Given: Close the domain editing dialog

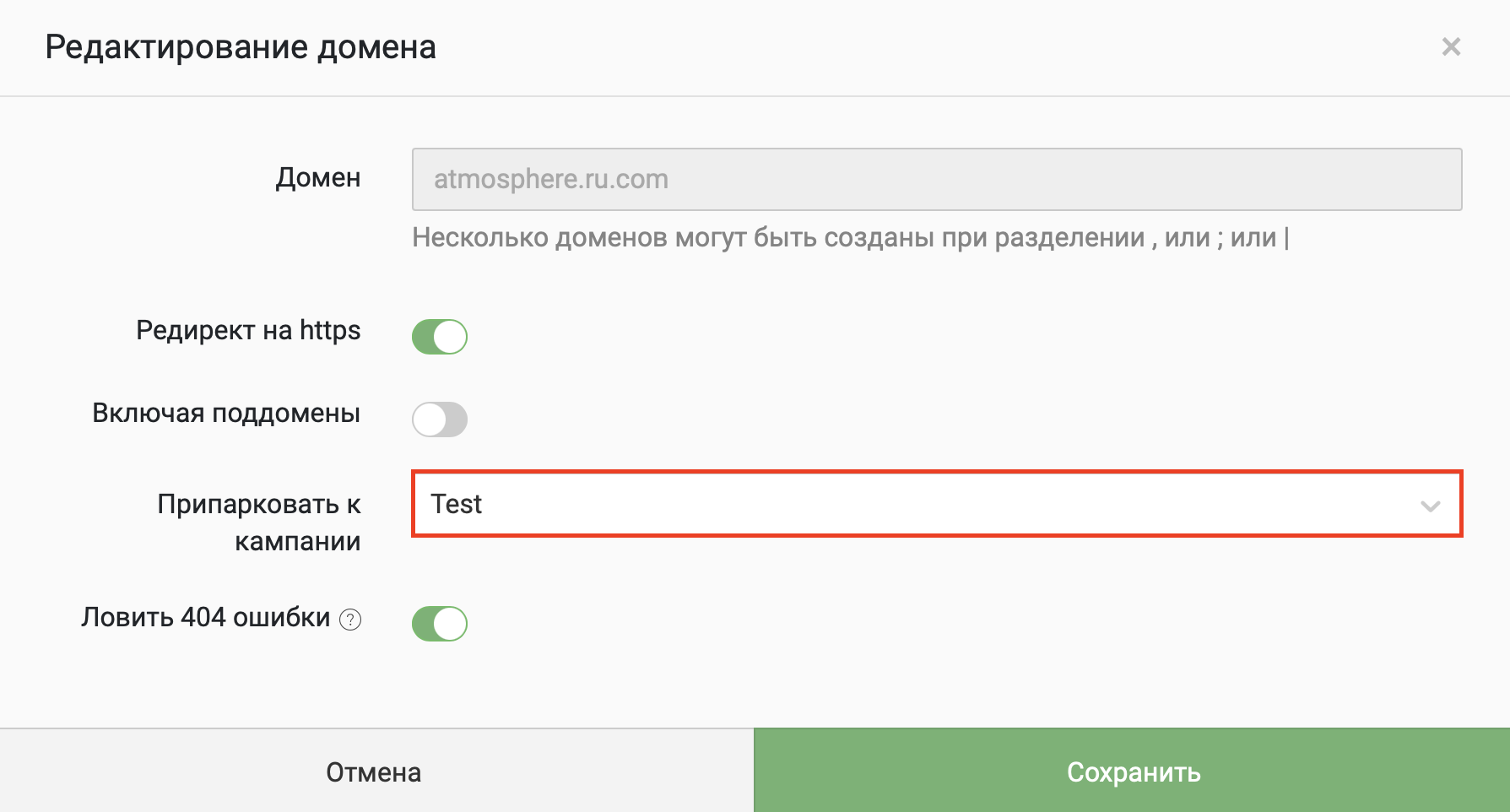Looking at the screenshot, I should point(1451,46).
